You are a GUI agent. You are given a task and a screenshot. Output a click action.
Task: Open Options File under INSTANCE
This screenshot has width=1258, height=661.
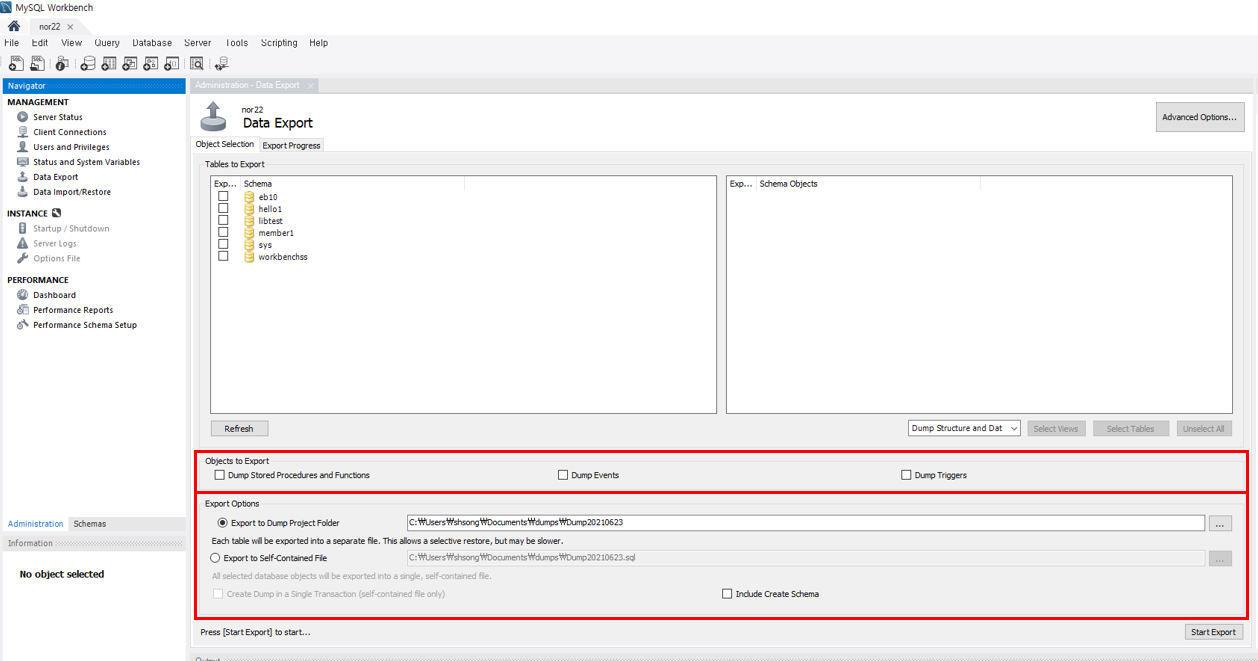click(56, 258)
